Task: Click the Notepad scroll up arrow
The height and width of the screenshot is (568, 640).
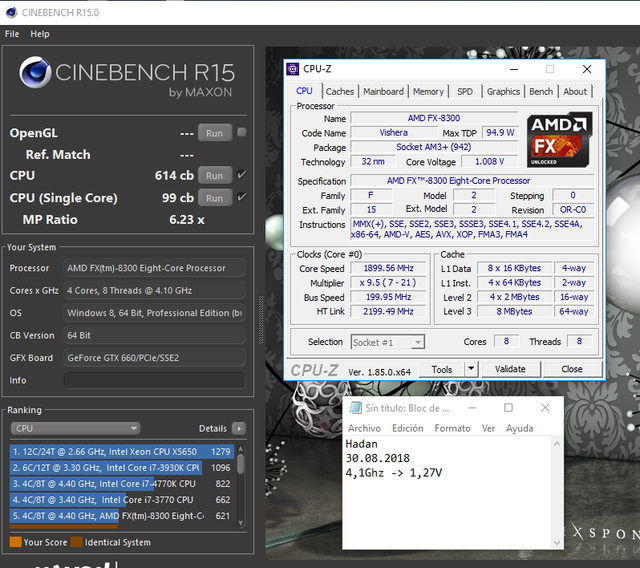Action: 557,444
